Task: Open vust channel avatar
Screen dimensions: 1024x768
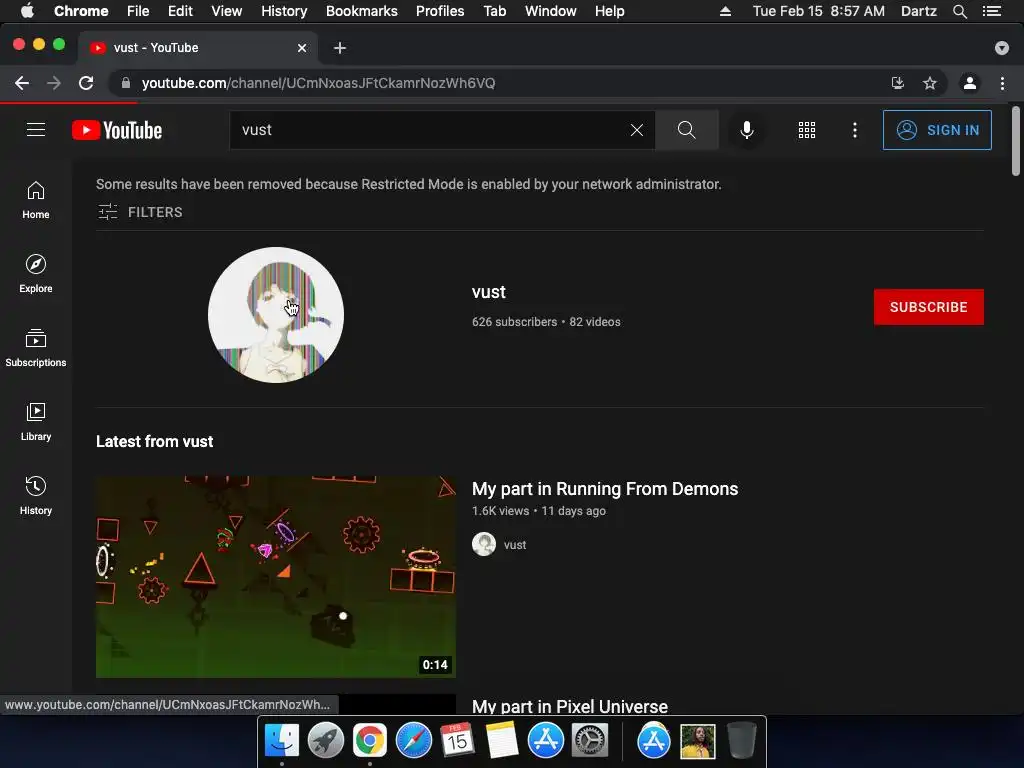Action: pos(276,315)
